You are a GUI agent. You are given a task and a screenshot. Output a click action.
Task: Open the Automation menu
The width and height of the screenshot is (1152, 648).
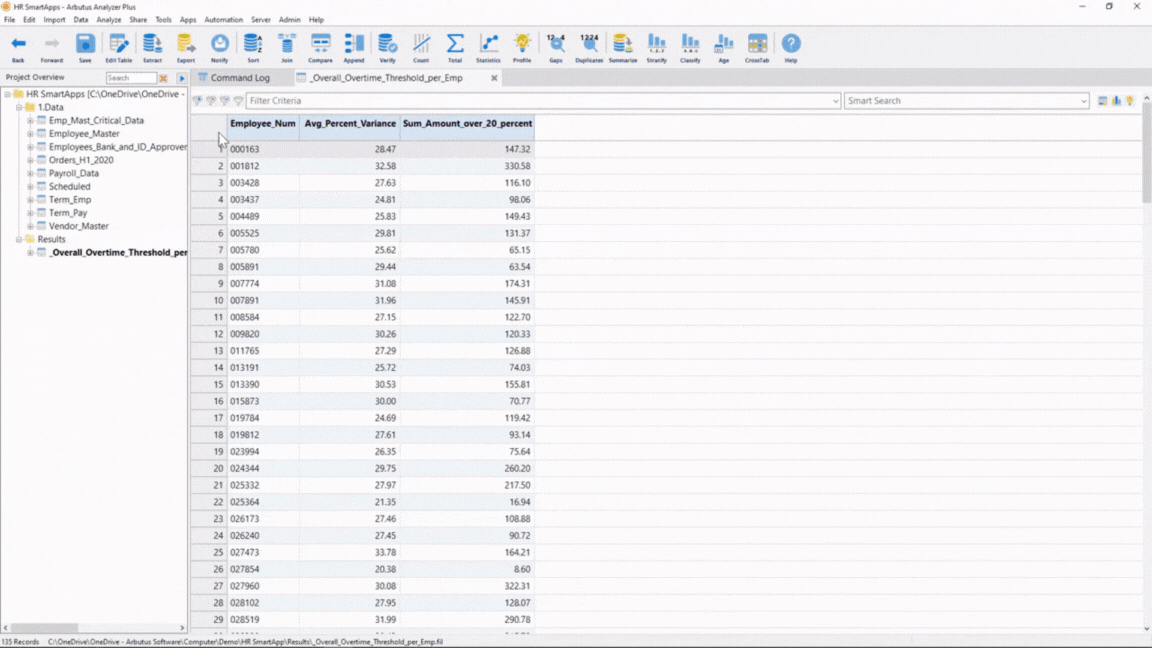point(223,18)
